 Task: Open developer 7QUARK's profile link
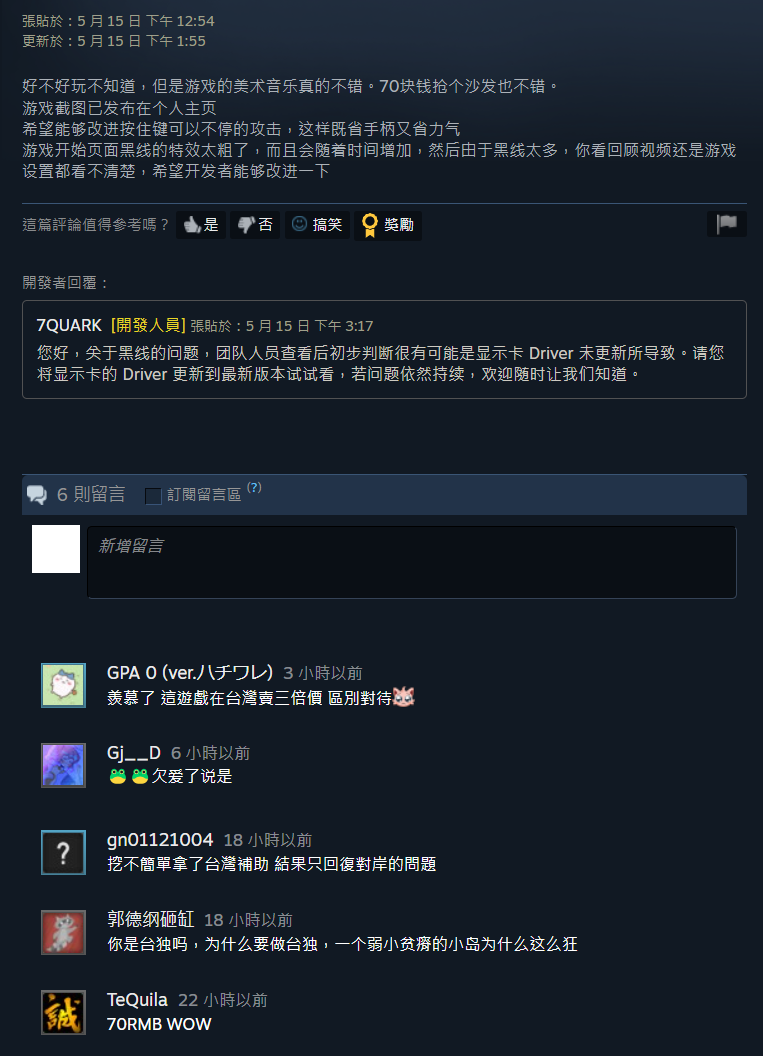69,326
